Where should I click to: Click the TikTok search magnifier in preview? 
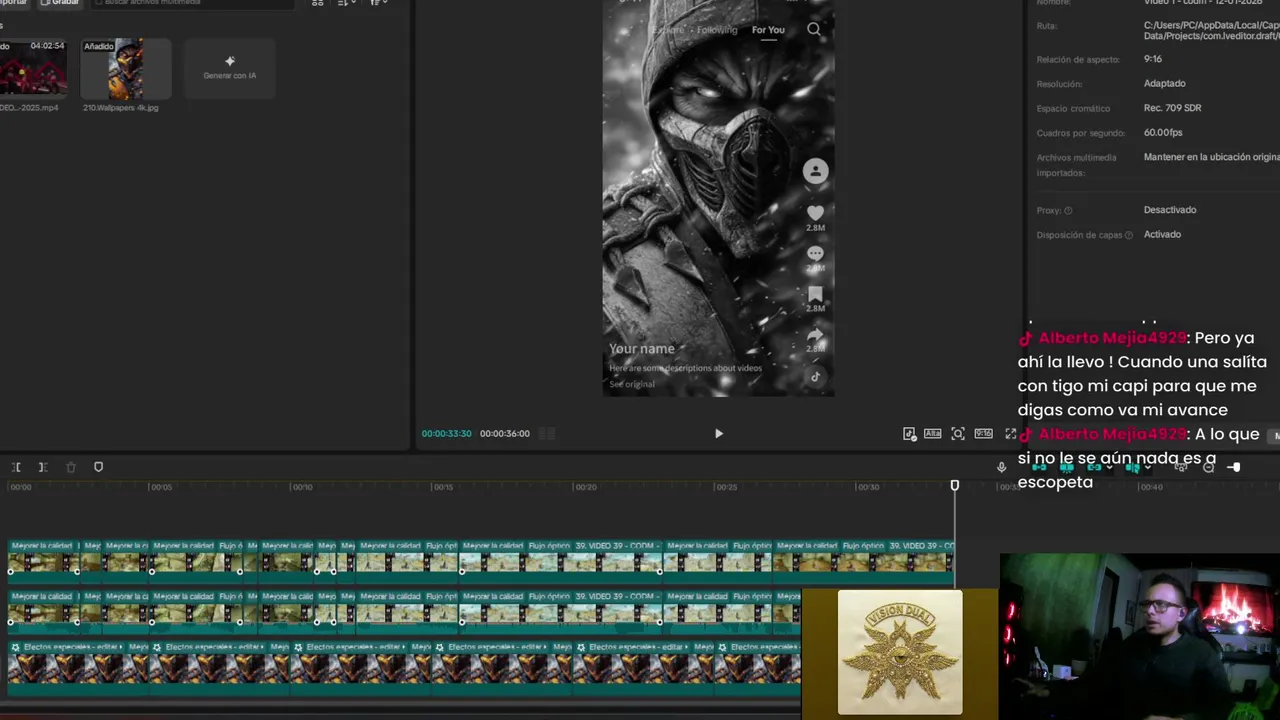point(814,30)
